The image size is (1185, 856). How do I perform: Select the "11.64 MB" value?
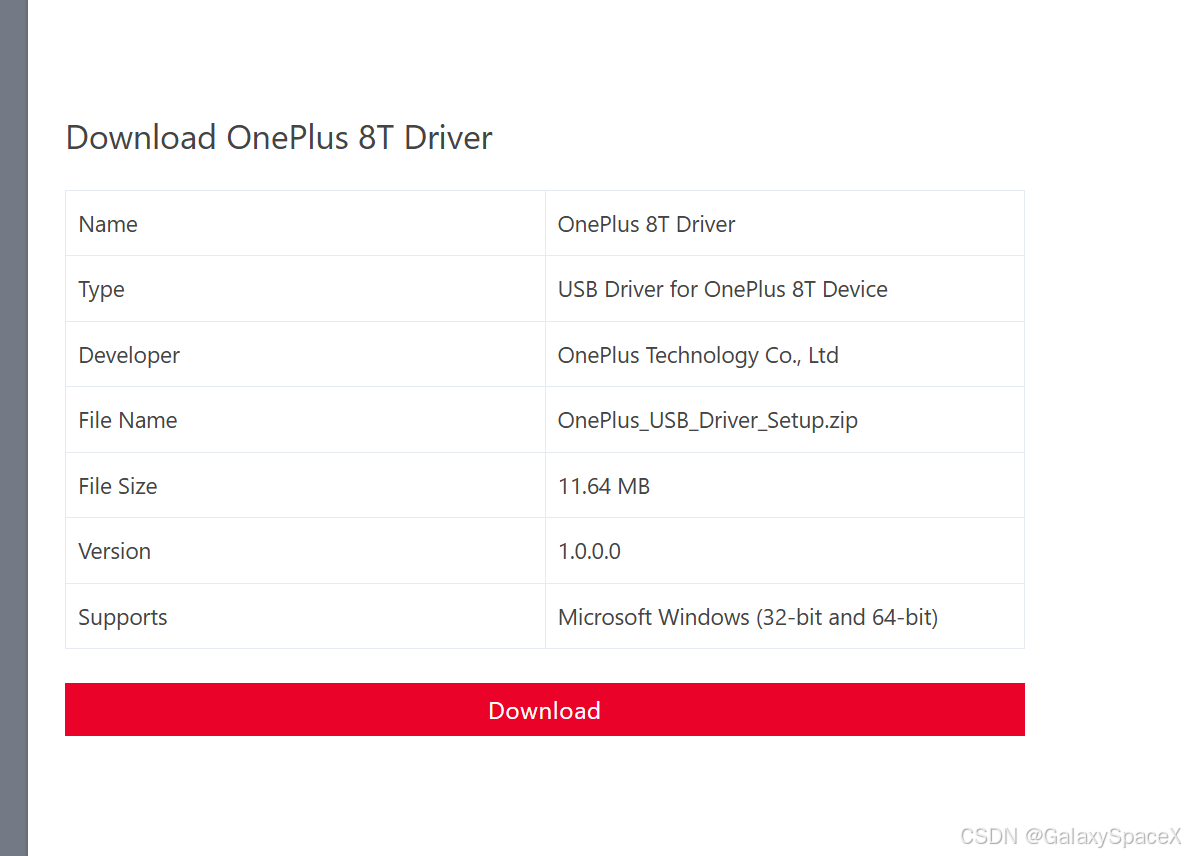604,486
